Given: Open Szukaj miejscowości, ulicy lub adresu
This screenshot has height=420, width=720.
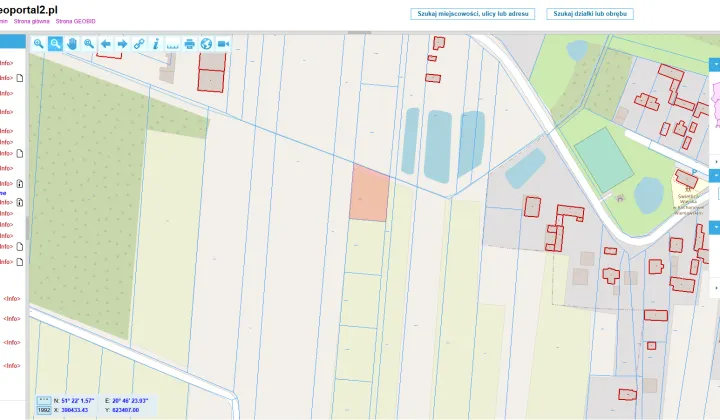Looking at the screenshot, I should tap(472, 14).
